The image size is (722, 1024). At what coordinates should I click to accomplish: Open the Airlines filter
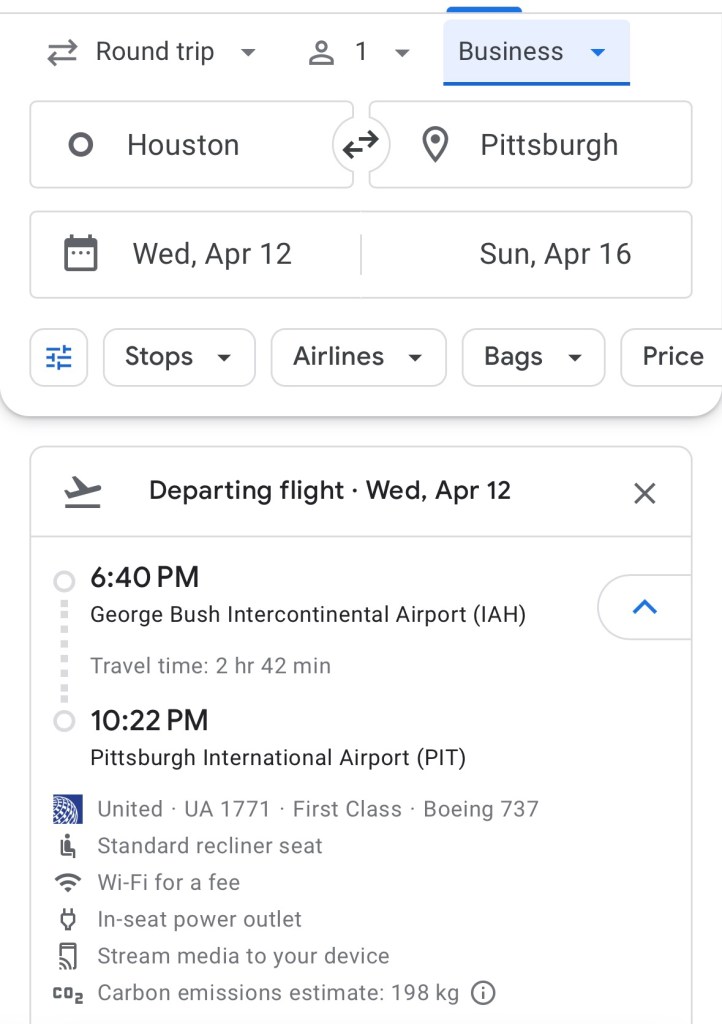pos(358,357)
